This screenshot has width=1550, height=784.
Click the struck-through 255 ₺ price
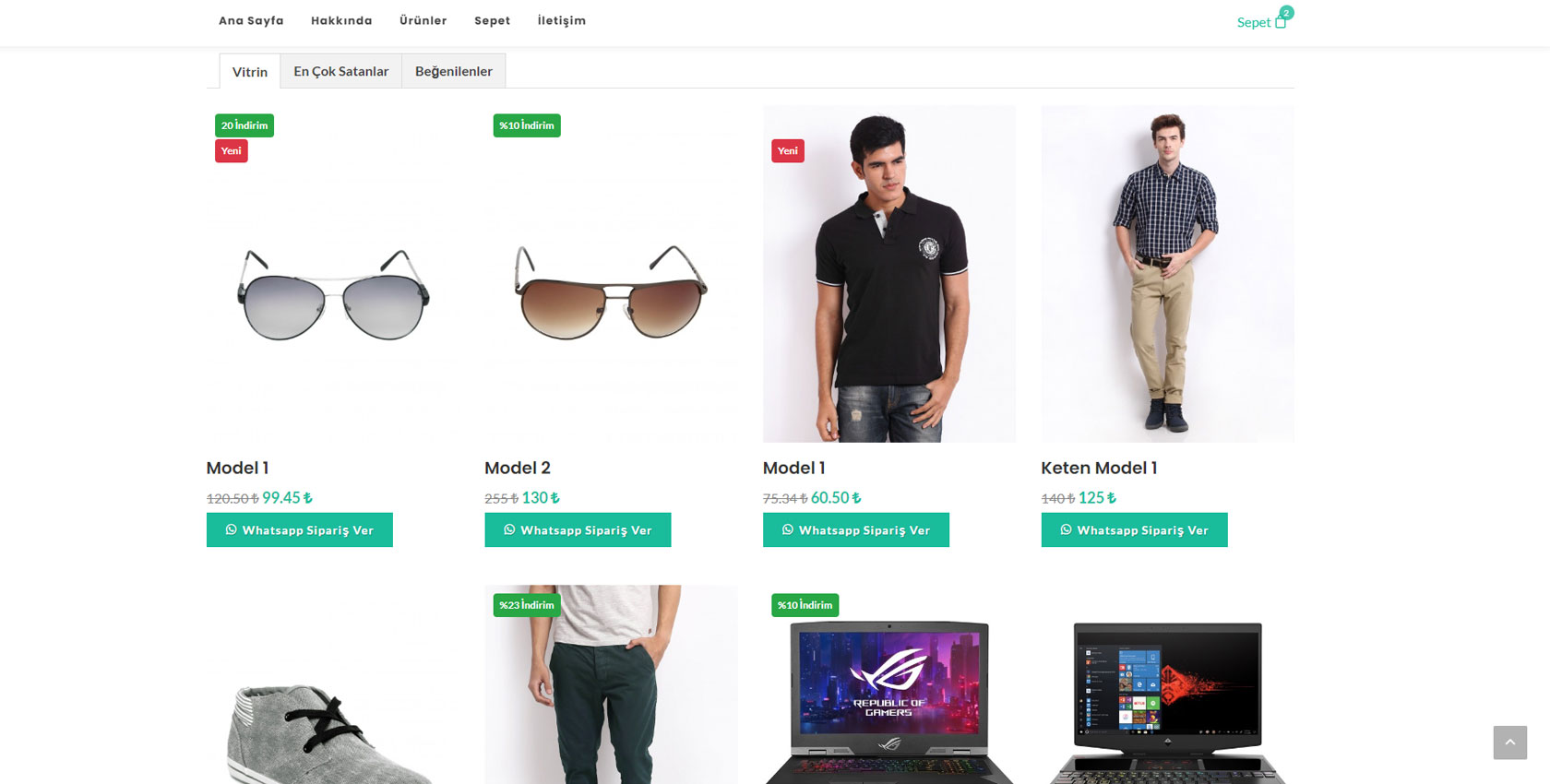tap(502, 498)
